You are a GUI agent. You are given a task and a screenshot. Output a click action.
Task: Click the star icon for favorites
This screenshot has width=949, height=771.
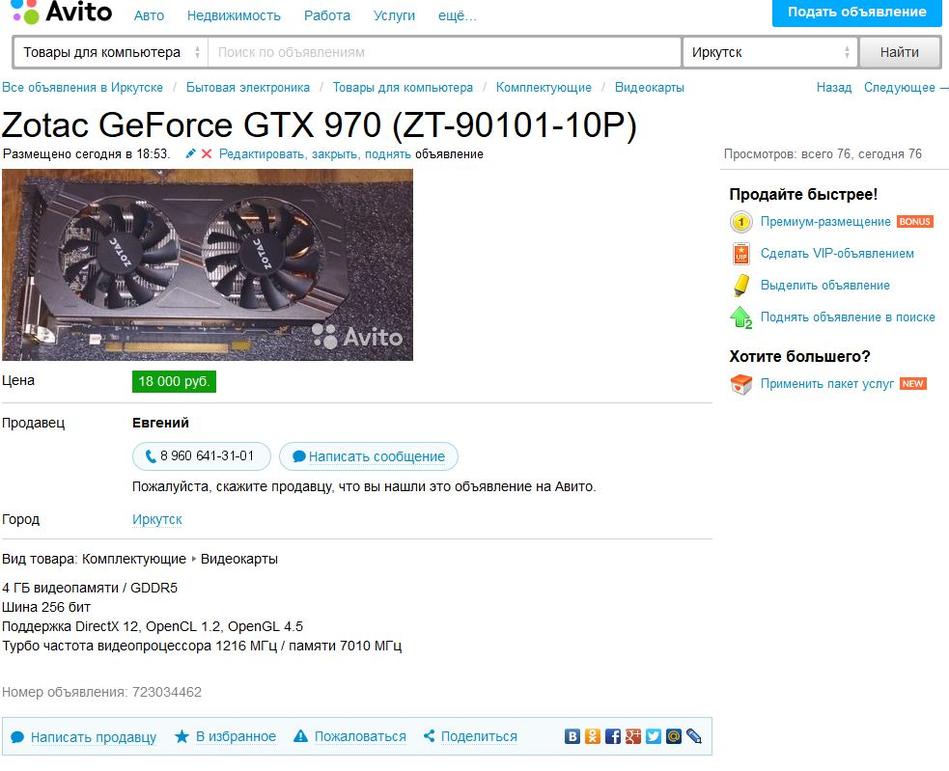[x=182, y=737]
